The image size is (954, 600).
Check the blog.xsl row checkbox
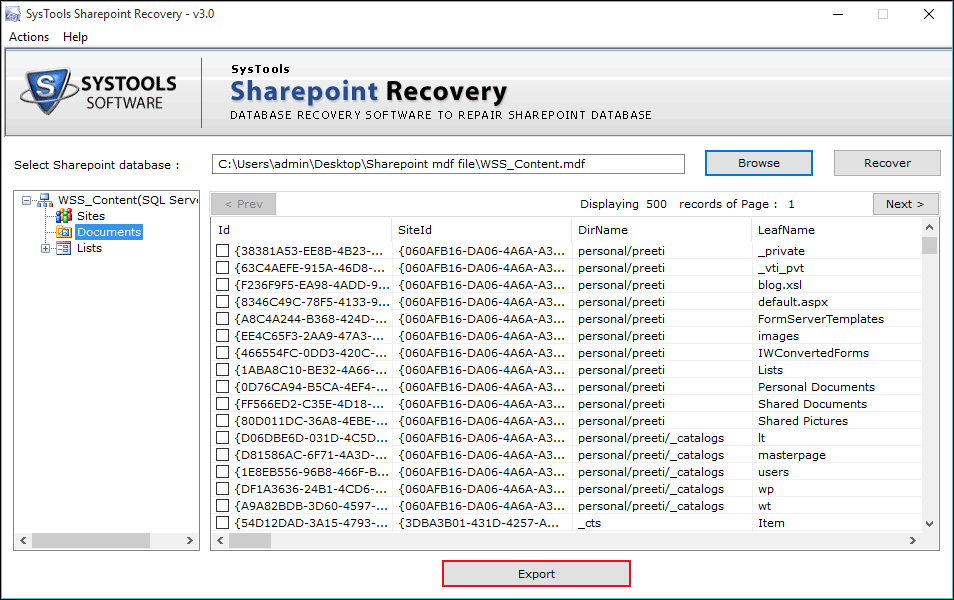(223, 285)
